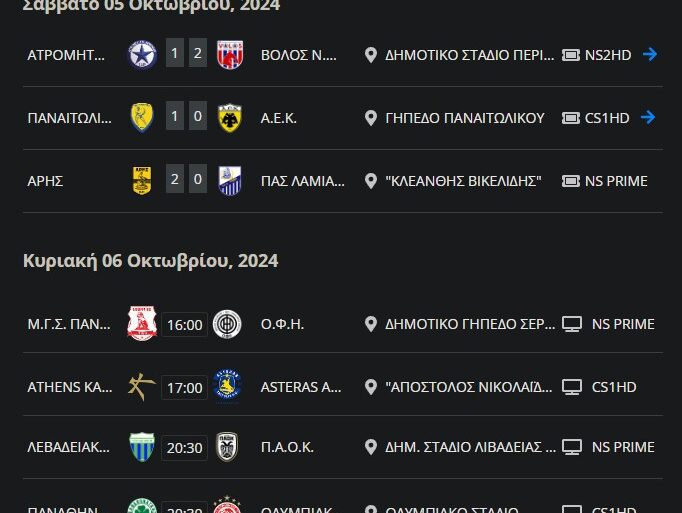
Task: Click the O.F.I. team crest
Action: tap(227, 324)
